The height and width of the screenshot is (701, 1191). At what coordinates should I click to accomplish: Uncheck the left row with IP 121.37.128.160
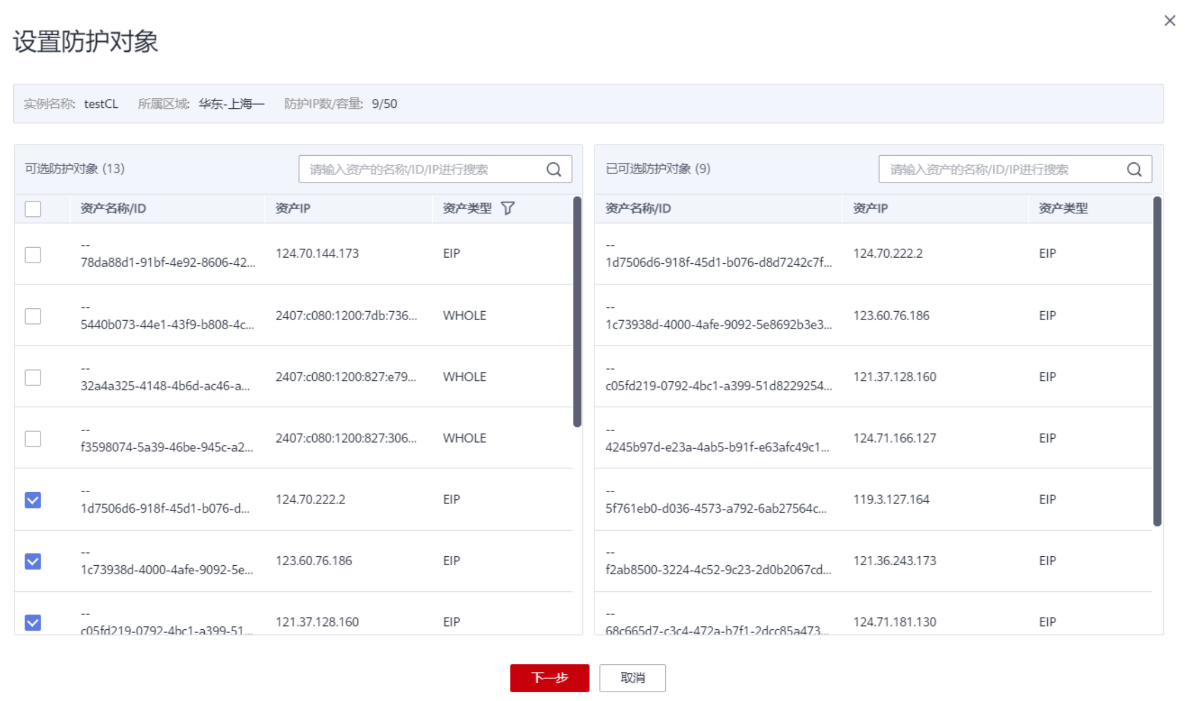pos(33,623)
